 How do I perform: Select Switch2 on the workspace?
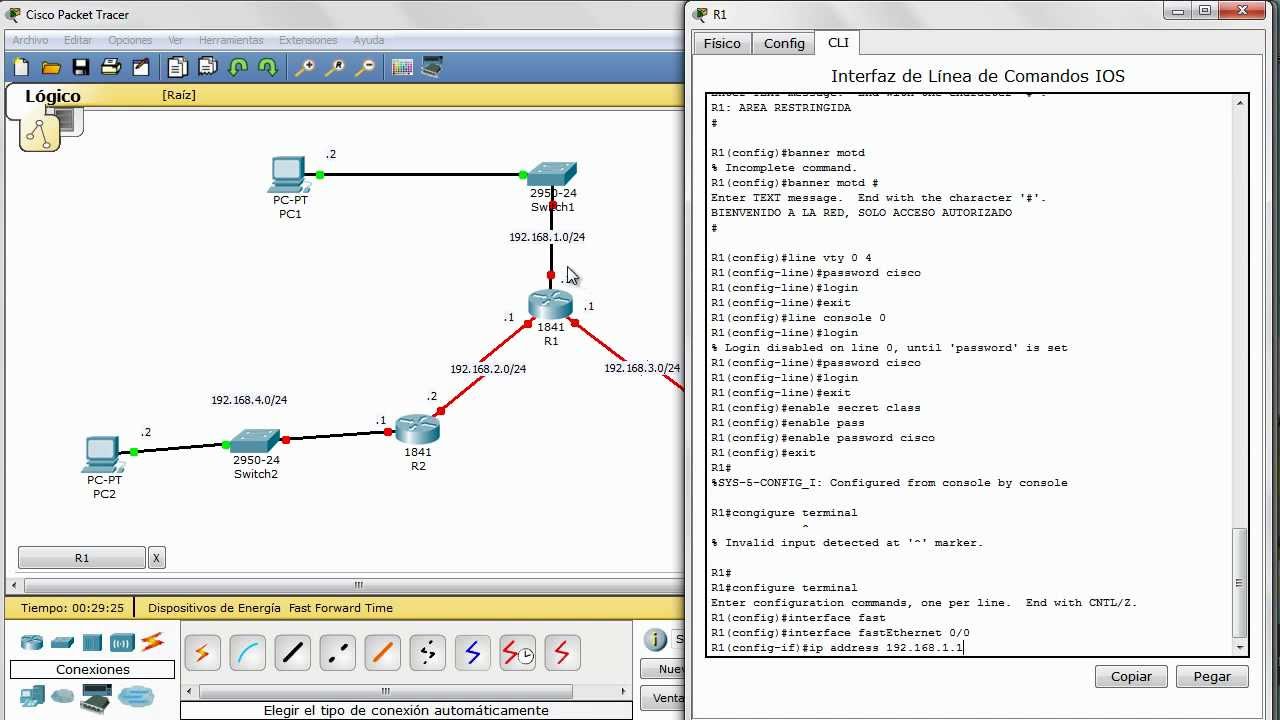(255, 441)
